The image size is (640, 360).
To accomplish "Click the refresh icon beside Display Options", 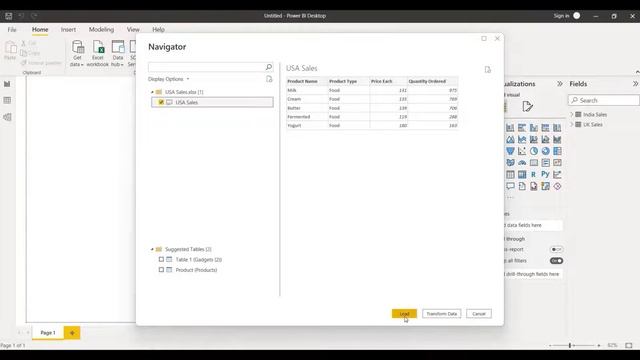I will [x=269, y=79].
